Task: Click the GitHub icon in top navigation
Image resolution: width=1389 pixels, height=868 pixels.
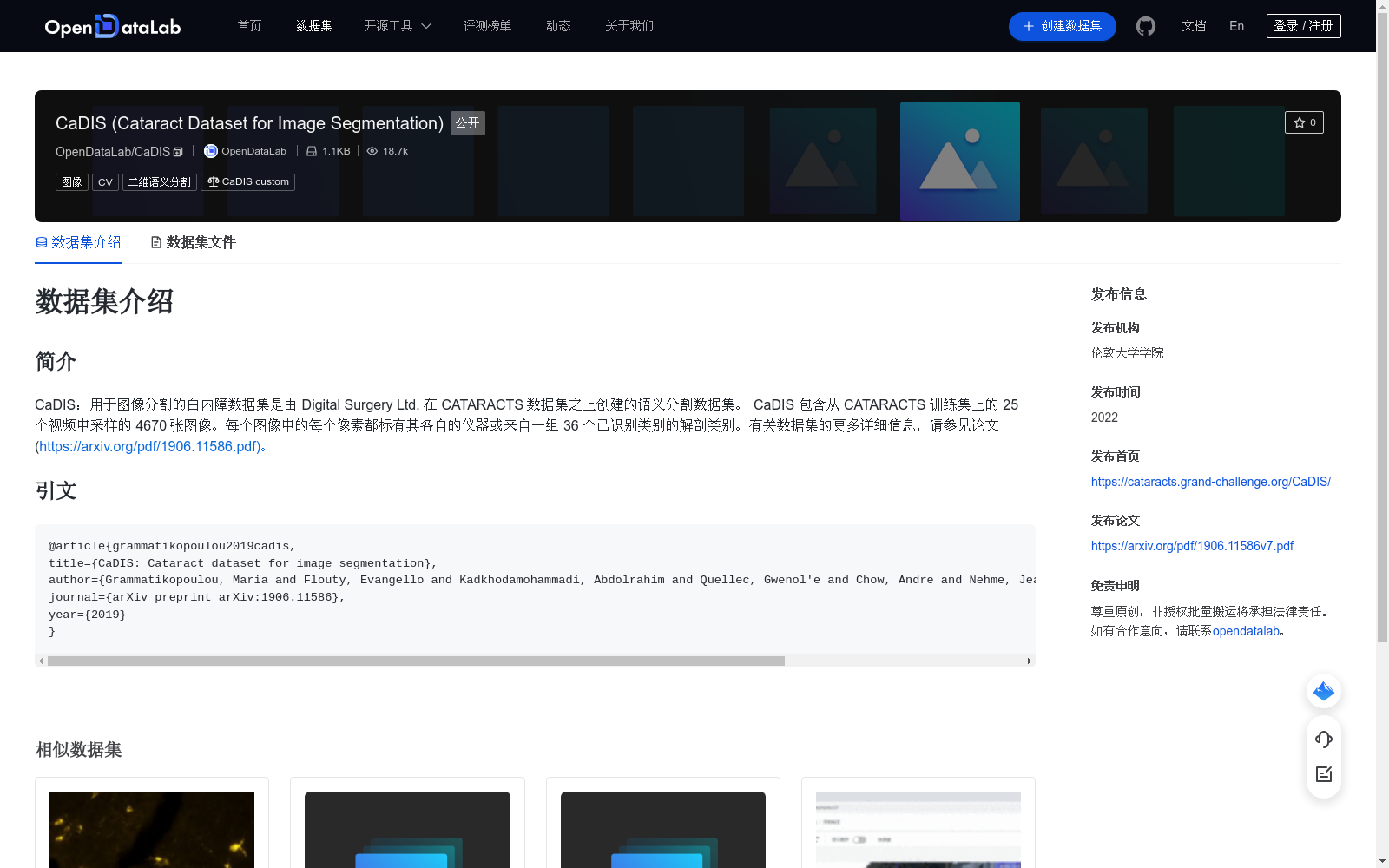Action: (1145, 26)
